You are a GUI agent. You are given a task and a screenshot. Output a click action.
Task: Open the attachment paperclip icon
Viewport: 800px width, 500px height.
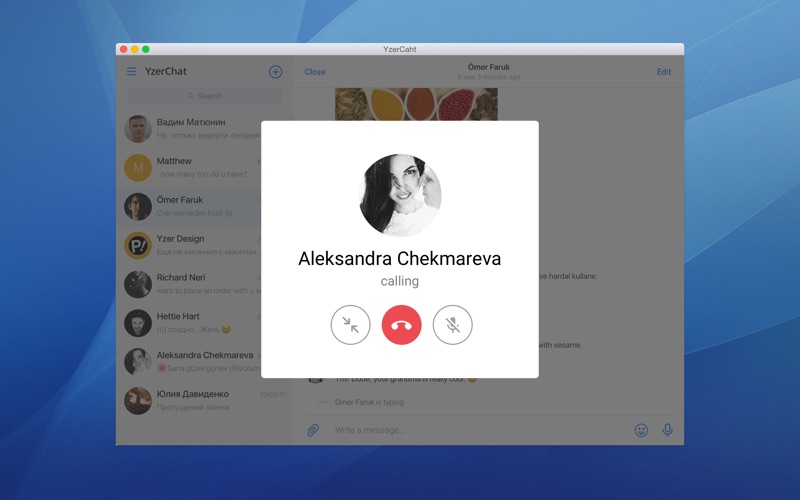[313, 430]
